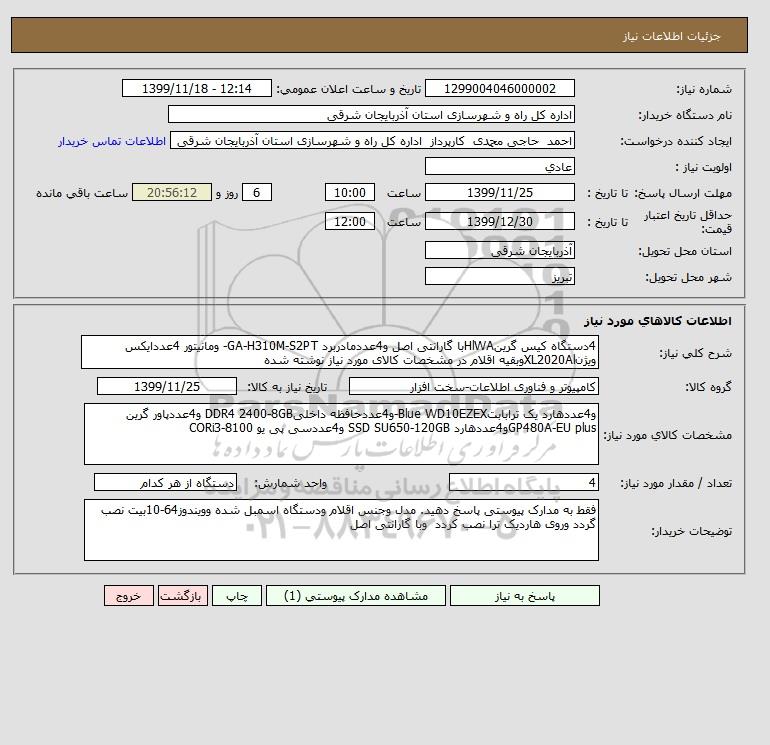Click the تاریخ و ساعت اعلان عمومی label

tap(349, 89)
